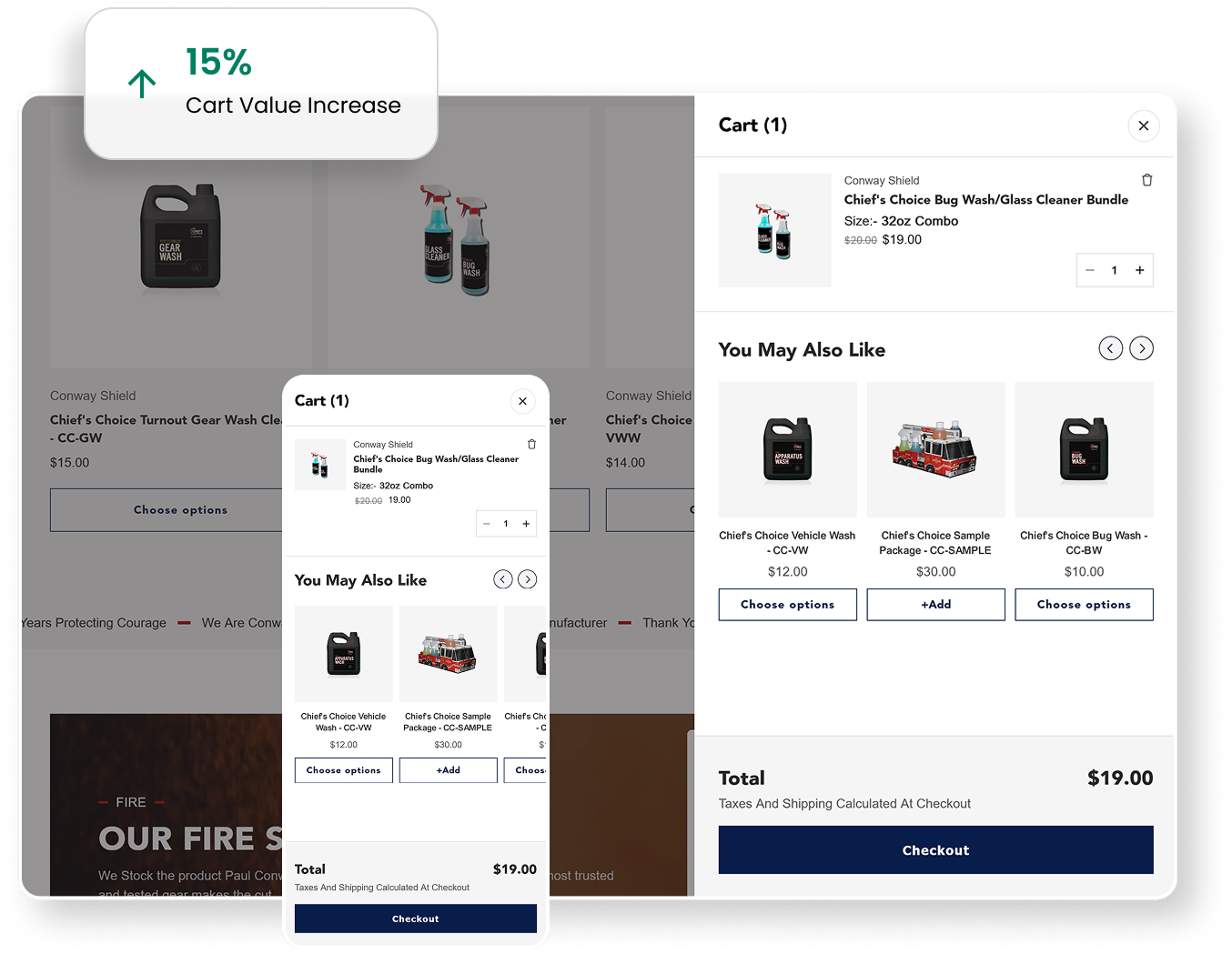Show next recommendations in large cart

(1141, 348)
